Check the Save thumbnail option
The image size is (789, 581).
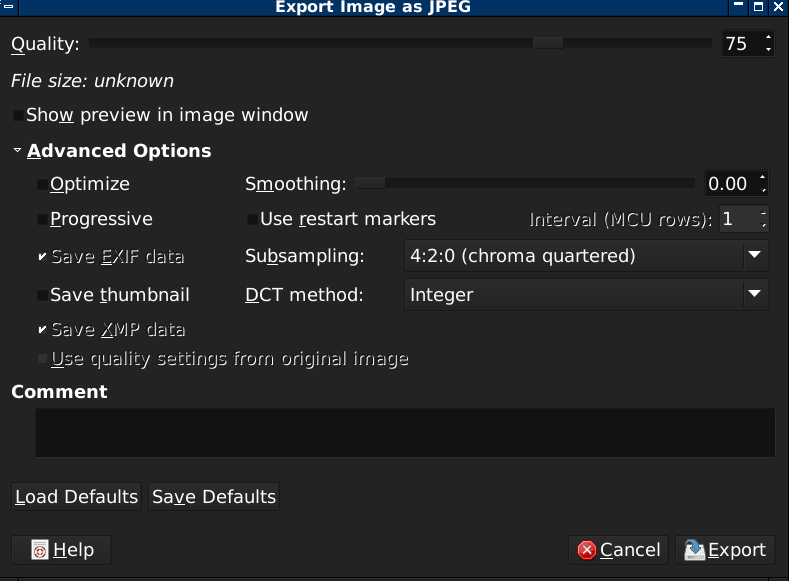43,295
